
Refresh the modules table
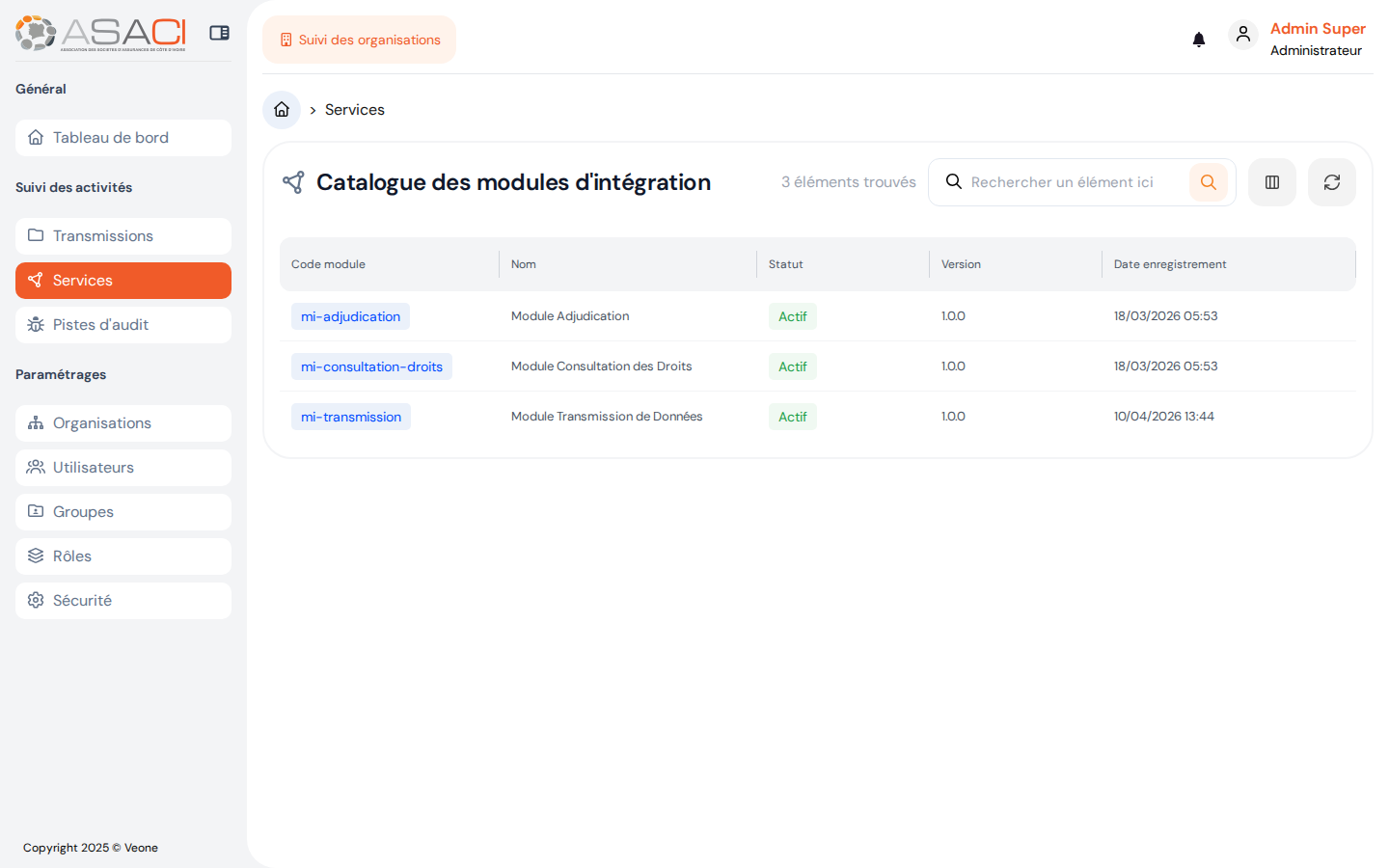click(x=1332, y=181)
